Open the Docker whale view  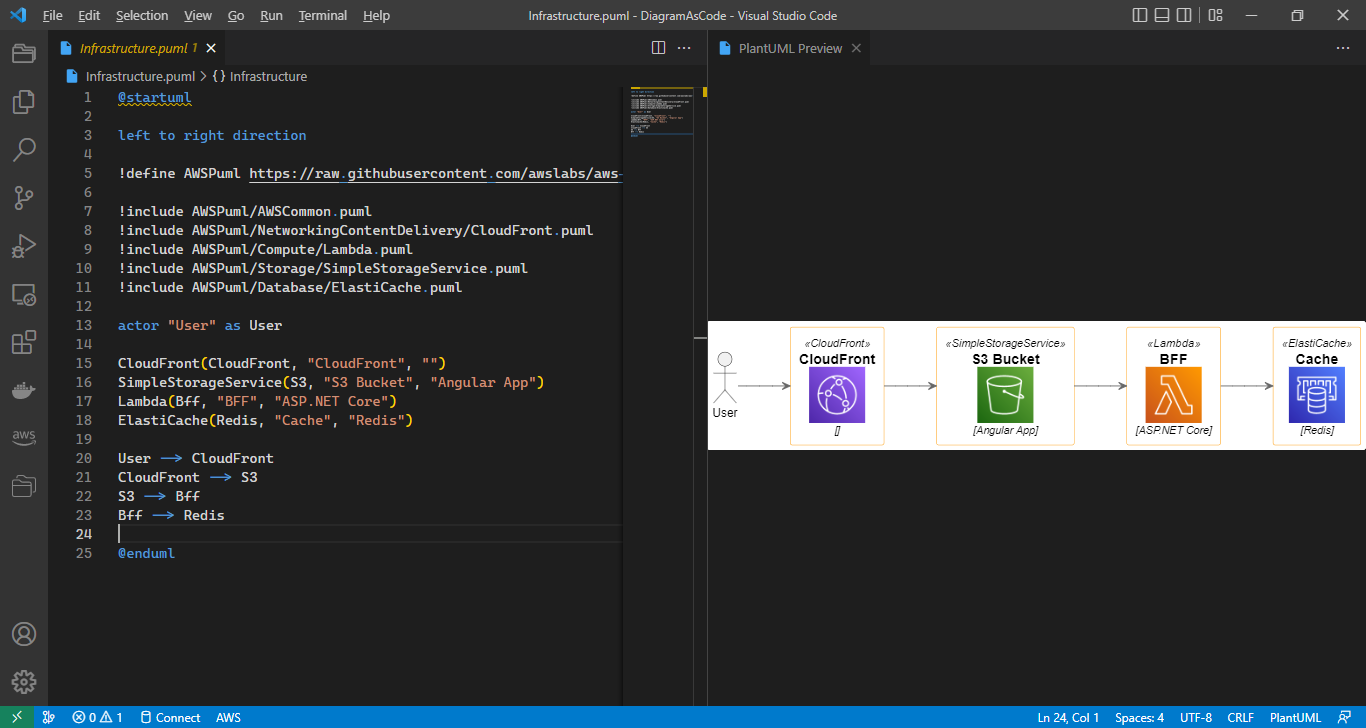24,390
